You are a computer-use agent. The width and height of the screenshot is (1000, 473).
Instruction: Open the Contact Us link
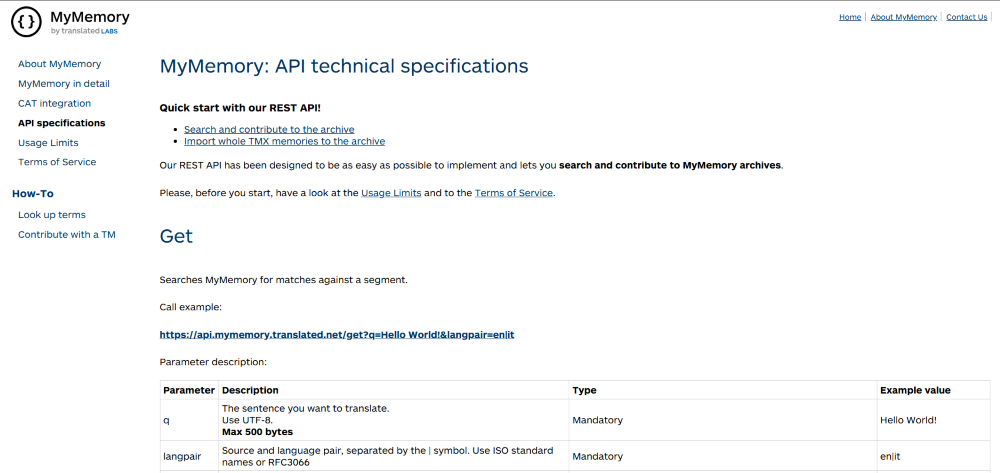point(966,17)
